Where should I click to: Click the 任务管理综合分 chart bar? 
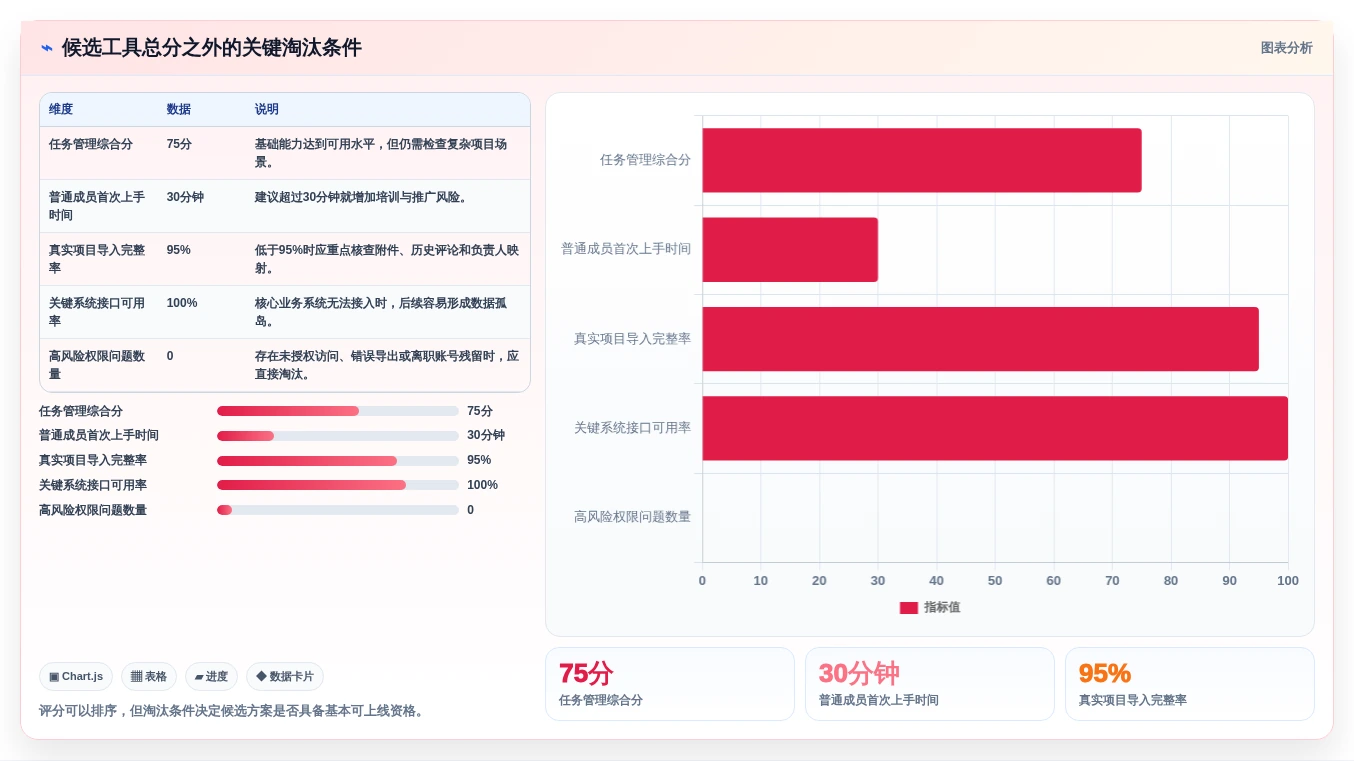point(921,160)
